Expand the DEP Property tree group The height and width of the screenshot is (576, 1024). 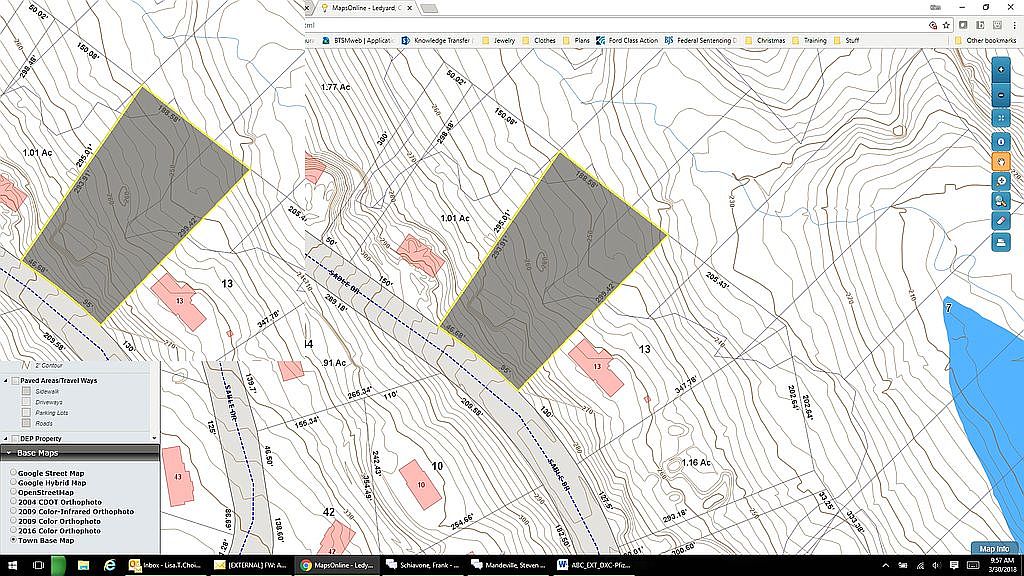click(6, 438)
